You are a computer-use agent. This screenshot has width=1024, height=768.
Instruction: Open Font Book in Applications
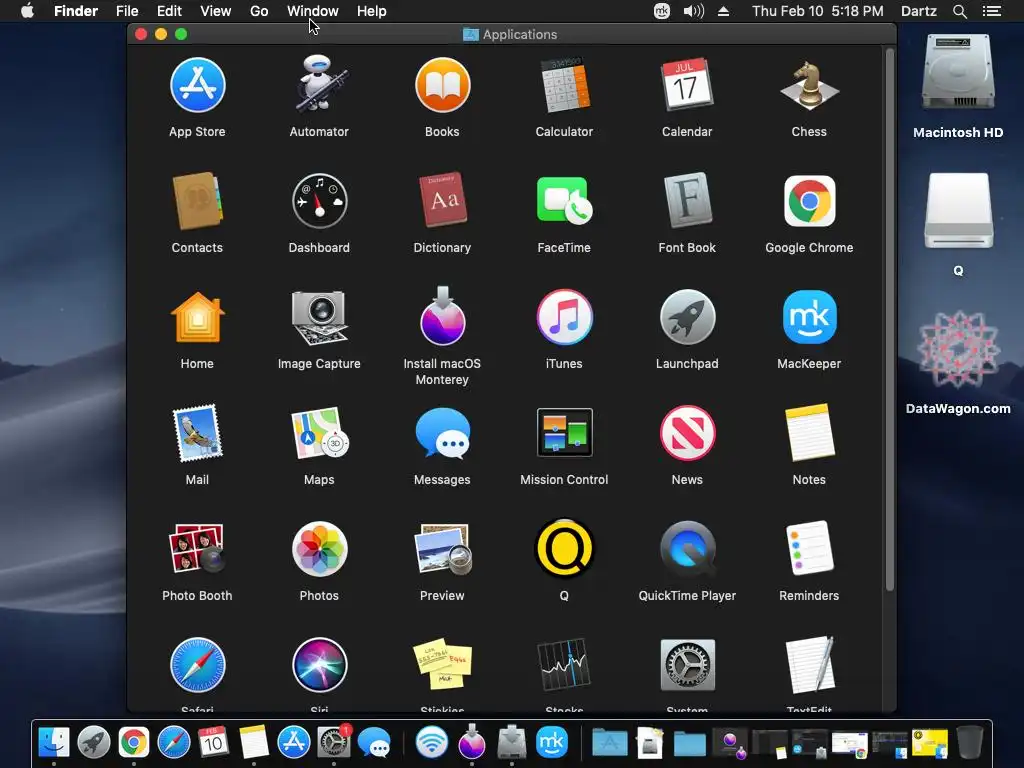(687, 200)
